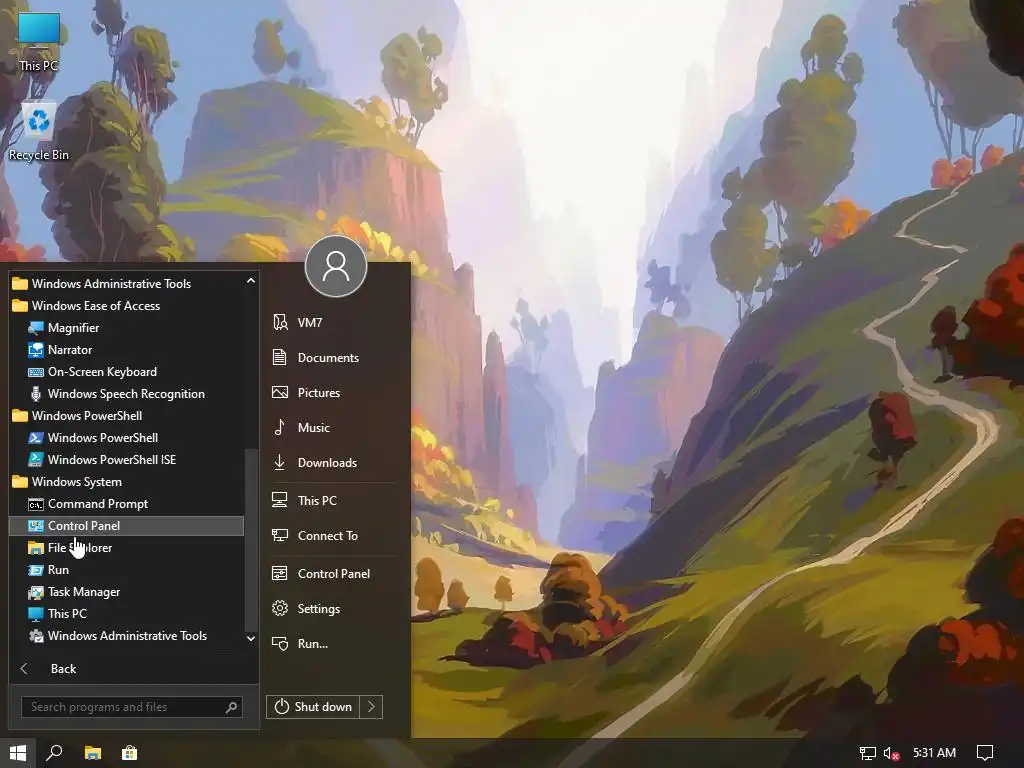Open This PC in the programs list

pyautogui.click(x=126, y=614)
